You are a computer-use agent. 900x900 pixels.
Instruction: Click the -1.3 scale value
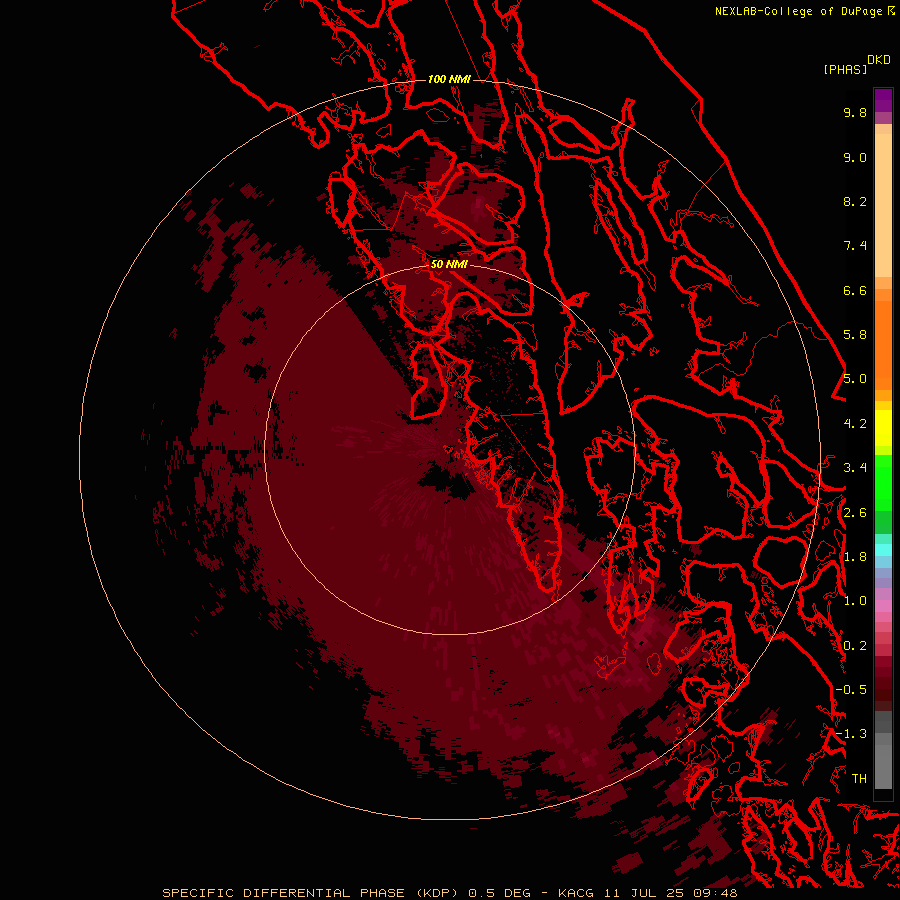pyautogui.click(x=851, y=734)
